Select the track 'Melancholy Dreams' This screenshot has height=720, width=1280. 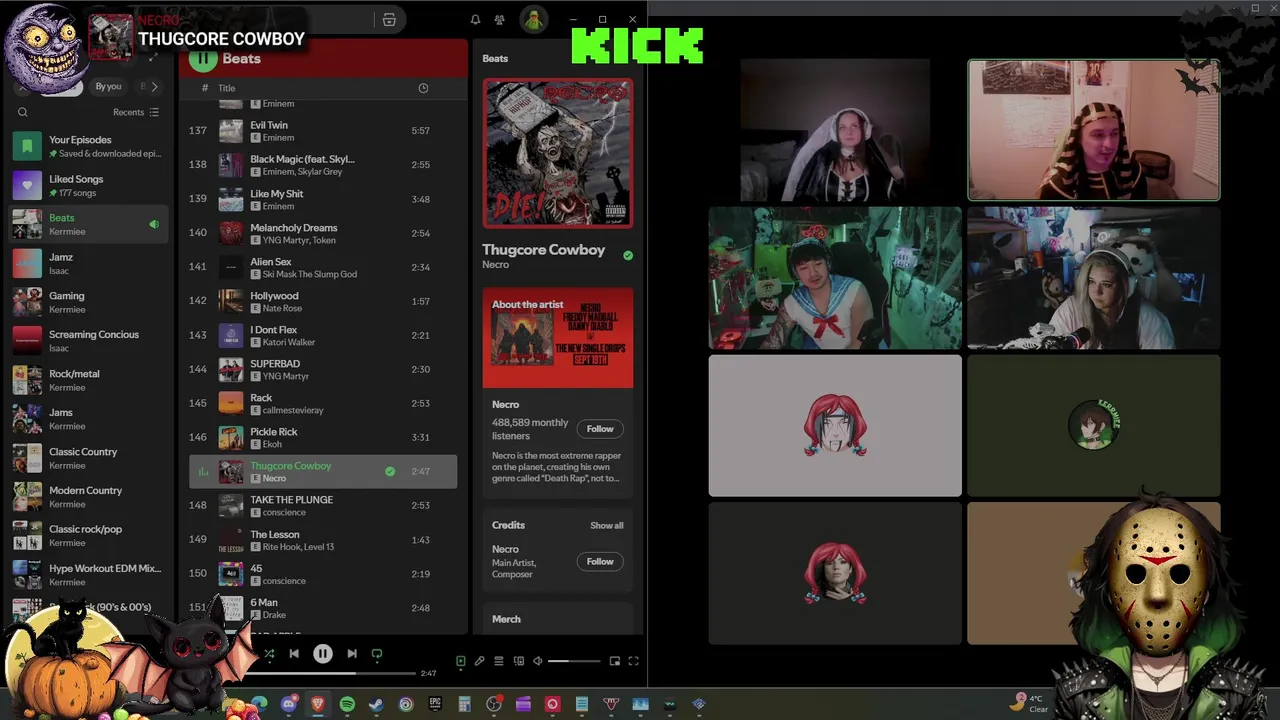[x=323, y=233]
